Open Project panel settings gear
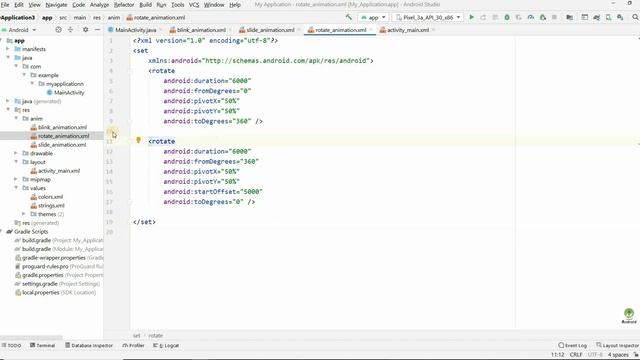Screen dimensions: 640x360 coord(85,30)
